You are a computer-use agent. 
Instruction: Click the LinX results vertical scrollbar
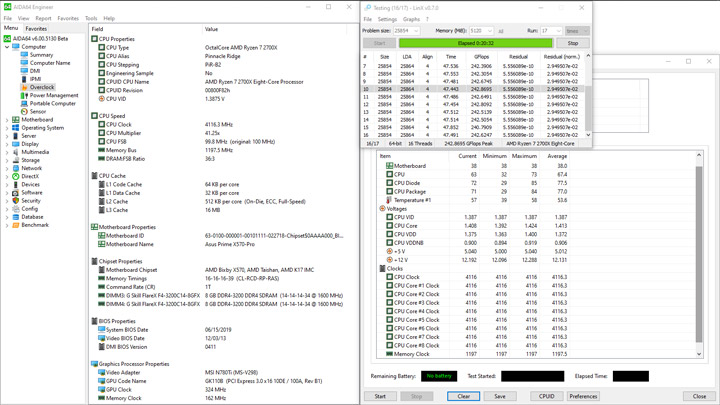pos(588,95)
